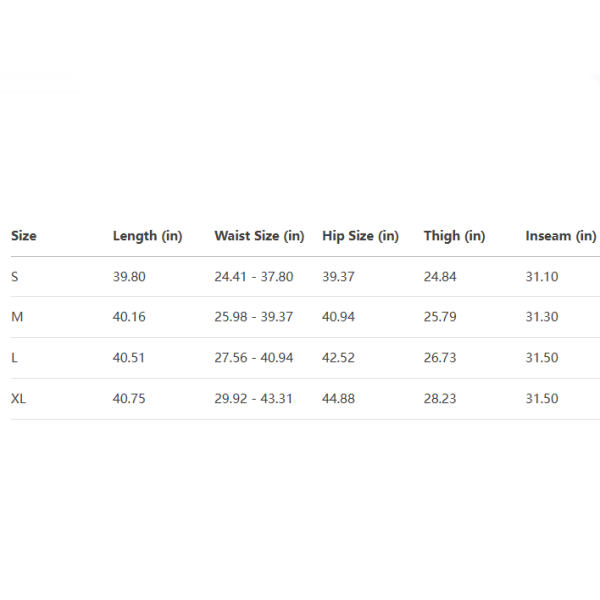Image resolution: width=600 pixels, height=600 pixels.
Task: Click the Waist Size (in) header
Action: click(x=259, y=236)
